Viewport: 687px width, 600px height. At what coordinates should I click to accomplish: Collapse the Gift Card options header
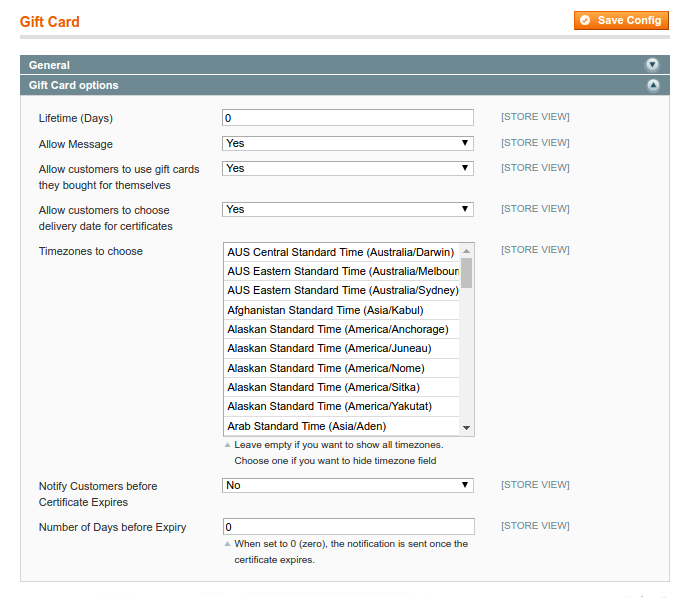300,86
